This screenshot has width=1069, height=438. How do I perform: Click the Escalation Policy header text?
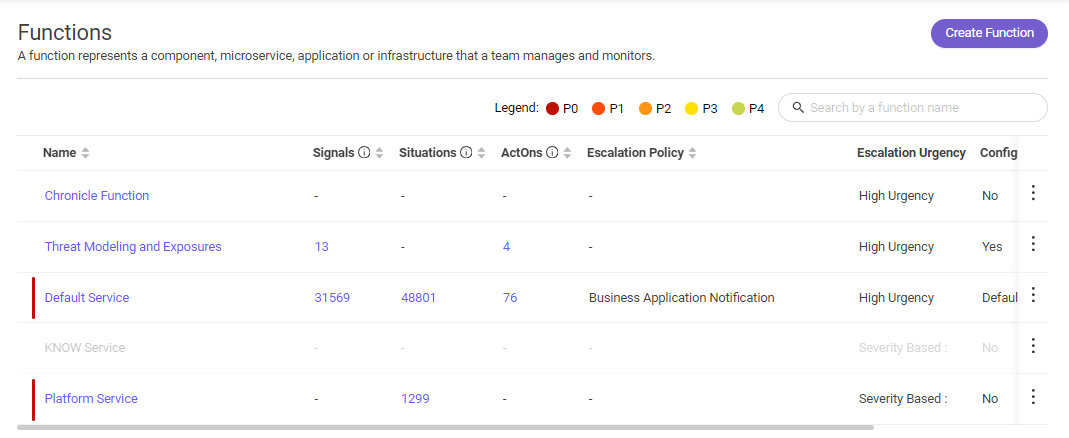pyautogui.click(x=635, y=153)
